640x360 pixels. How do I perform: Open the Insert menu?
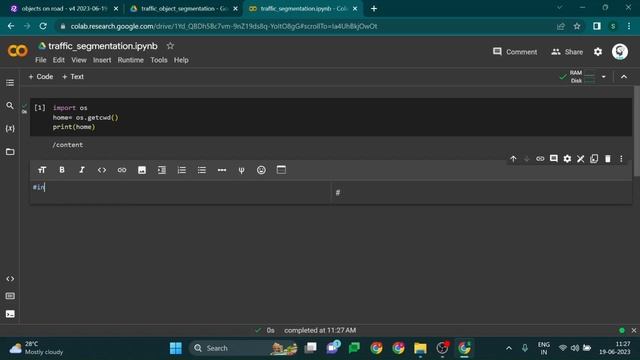point(102,60)
